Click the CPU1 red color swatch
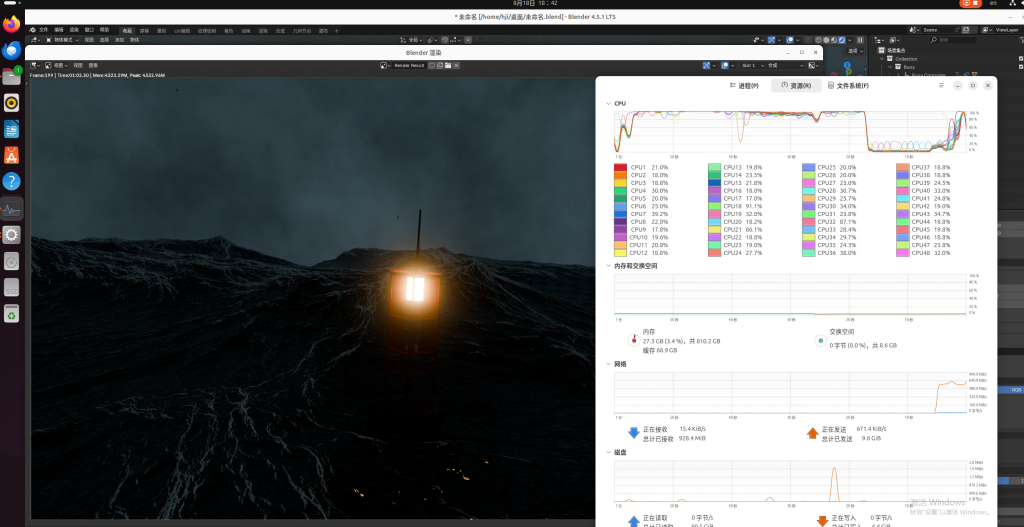Viewport: 1024px width, 527px height. (x=620, y=167)
